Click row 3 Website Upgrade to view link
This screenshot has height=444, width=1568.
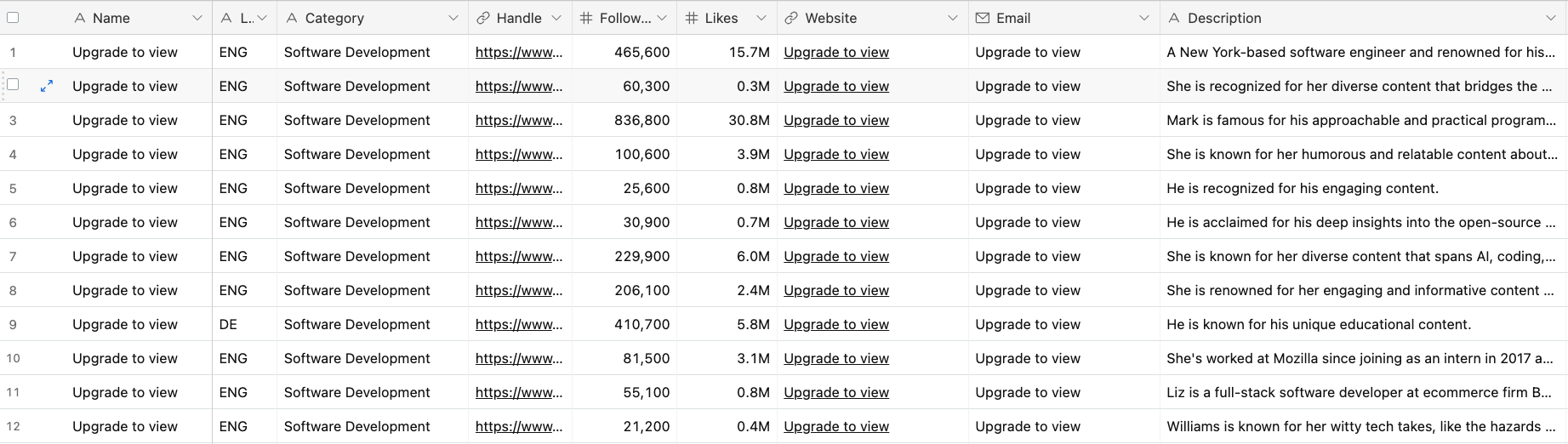pyautogui.click(x=836, y=120)
